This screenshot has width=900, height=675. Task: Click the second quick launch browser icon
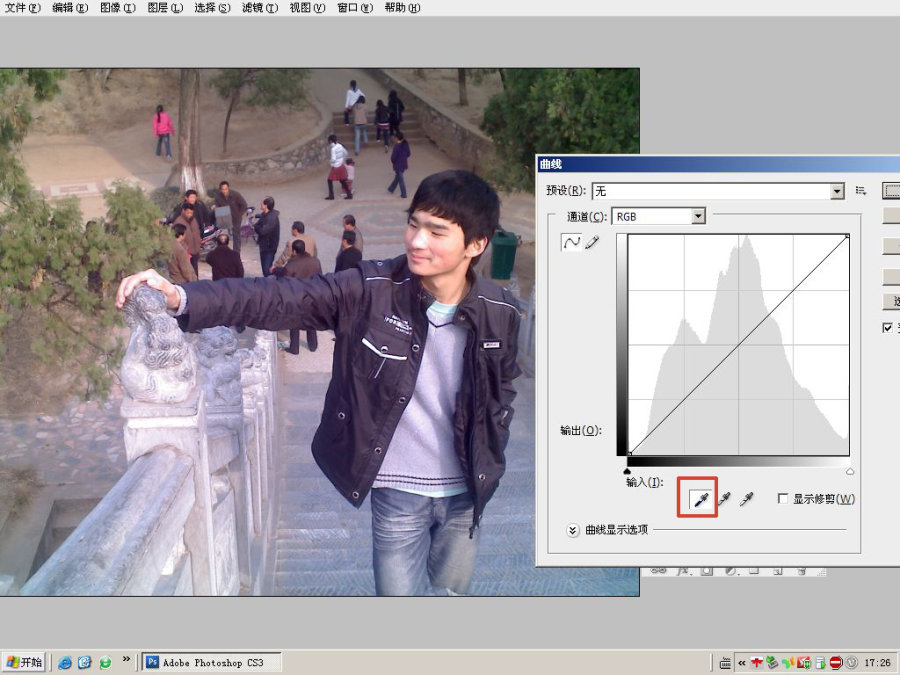tap(85, 662)
